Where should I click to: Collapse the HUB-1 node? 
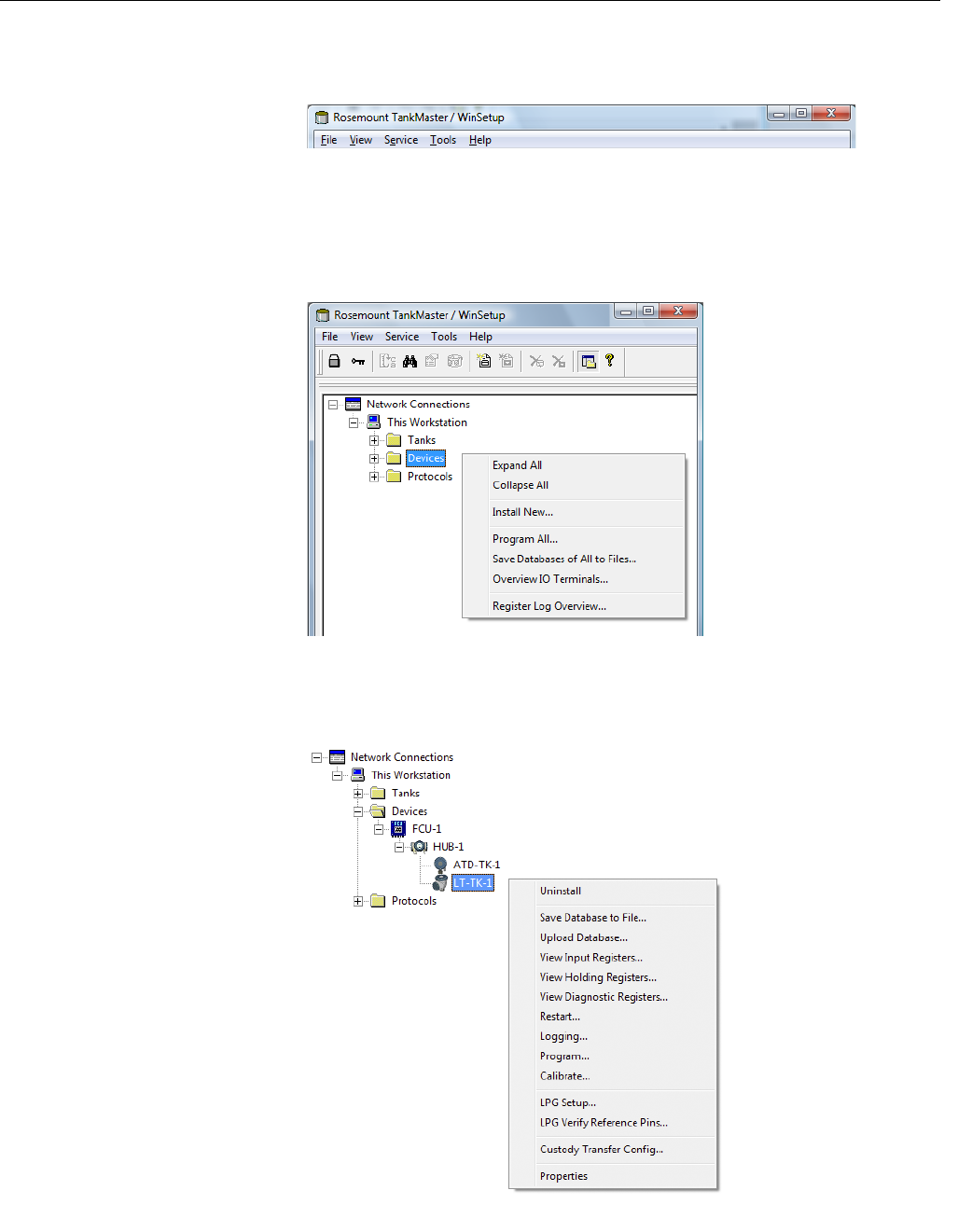click(399, 847)
